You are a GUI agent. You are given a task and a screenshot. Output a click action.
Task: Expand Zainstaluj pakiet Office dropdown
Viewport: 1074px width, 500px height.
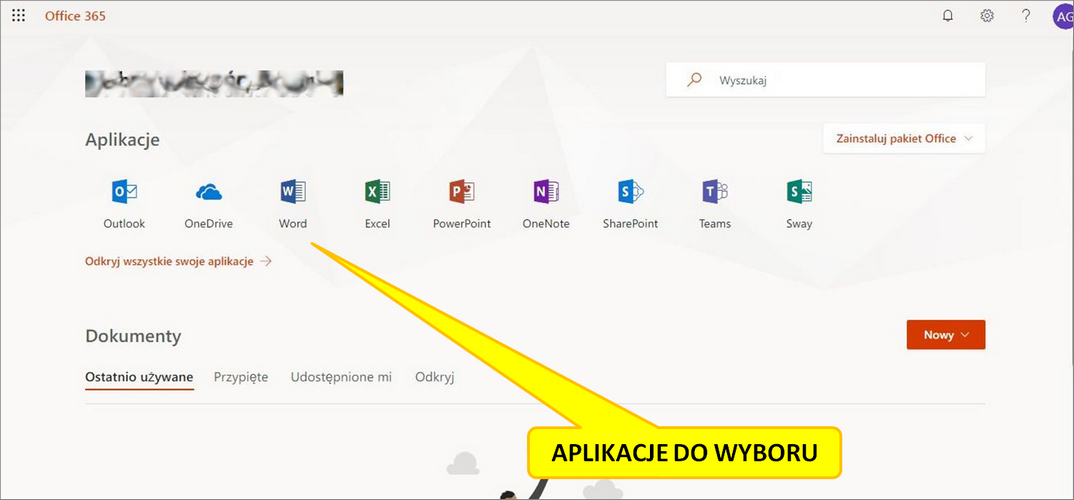click(904, 138)
